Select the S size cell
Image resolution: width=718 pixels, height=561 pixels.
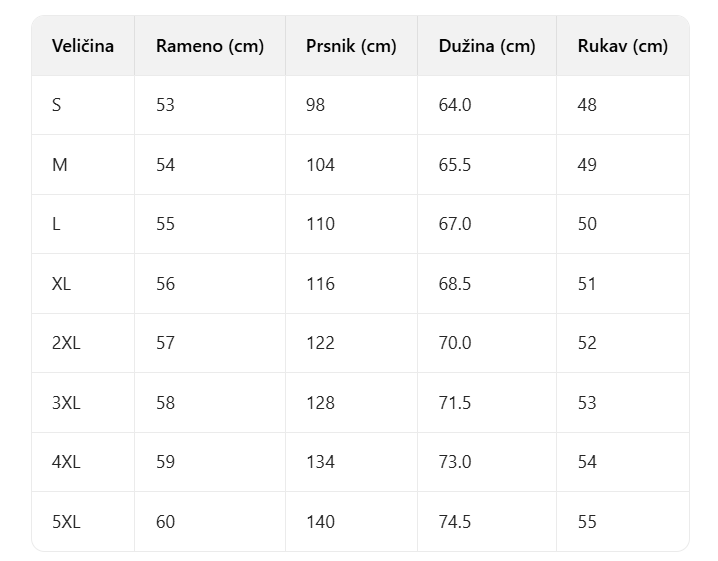pos(57,105)
